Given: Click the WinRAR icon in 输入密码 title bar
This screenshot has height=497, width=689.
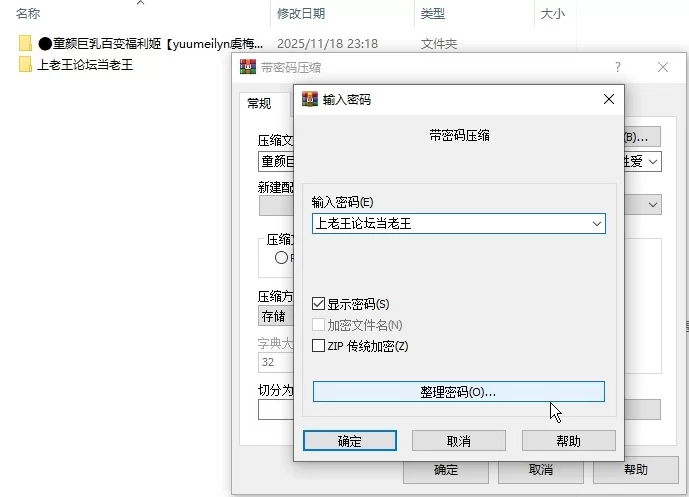Looking at the screenshot, I should 310,99.
